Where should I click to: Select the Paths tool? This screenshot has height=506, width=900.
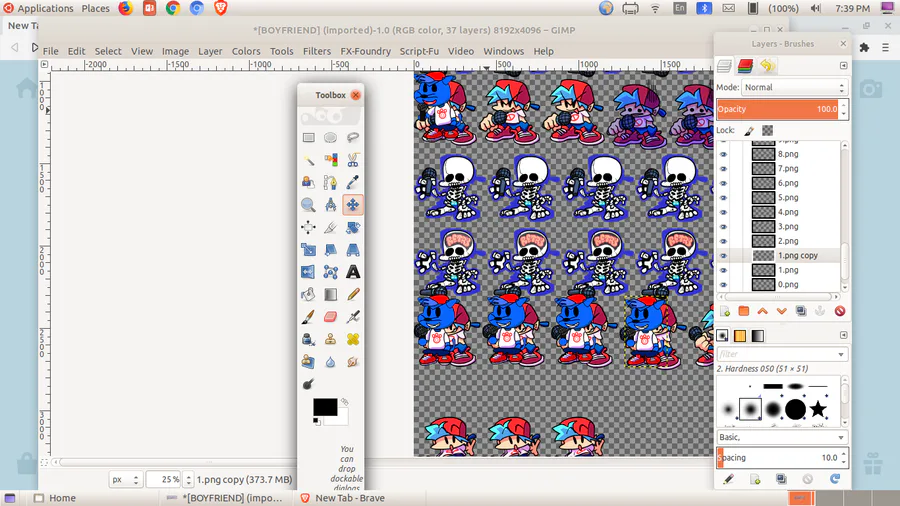(x=330, y=182)
